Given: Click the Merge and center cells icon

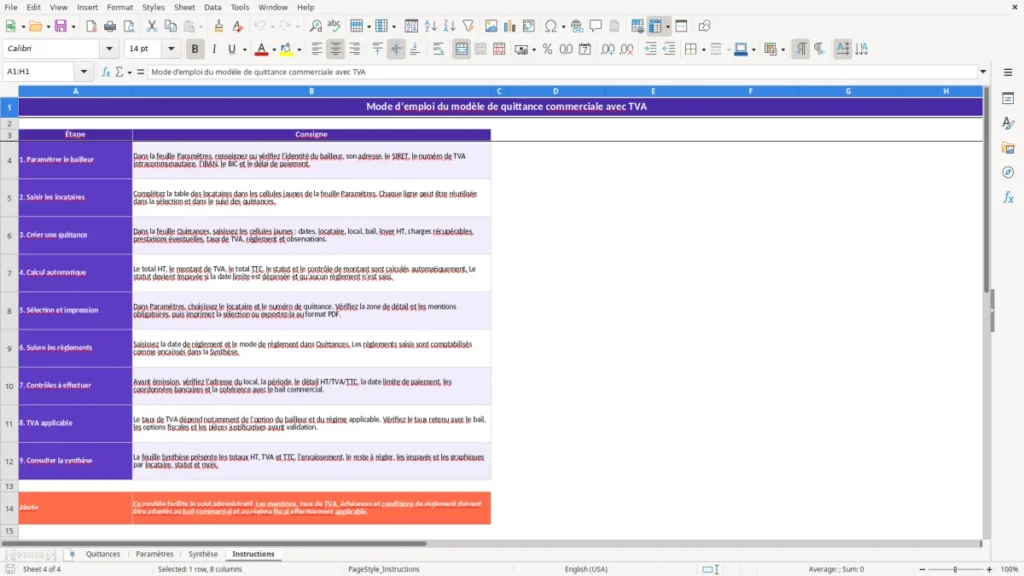Looking at the screenshot, I should (x=461, y=49).
